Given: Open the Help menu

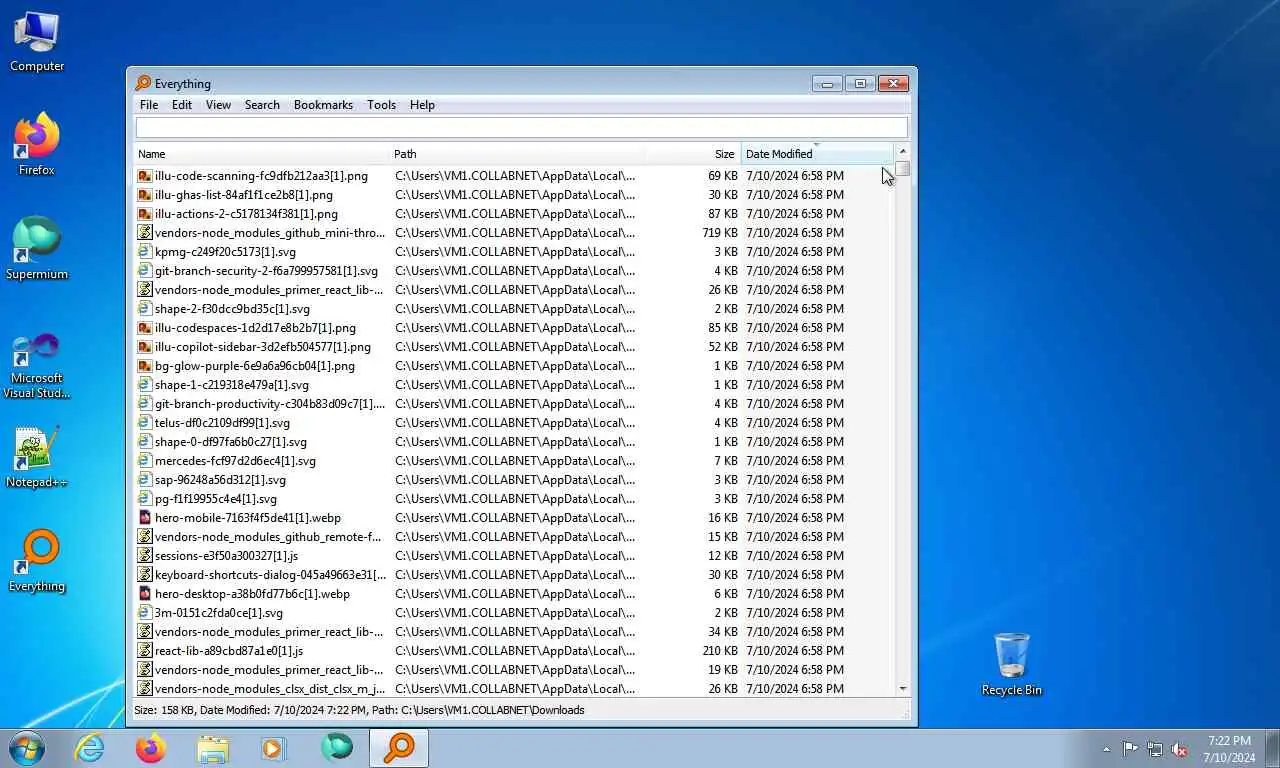Looking at the screenshot, I should [x=422, y=105].
